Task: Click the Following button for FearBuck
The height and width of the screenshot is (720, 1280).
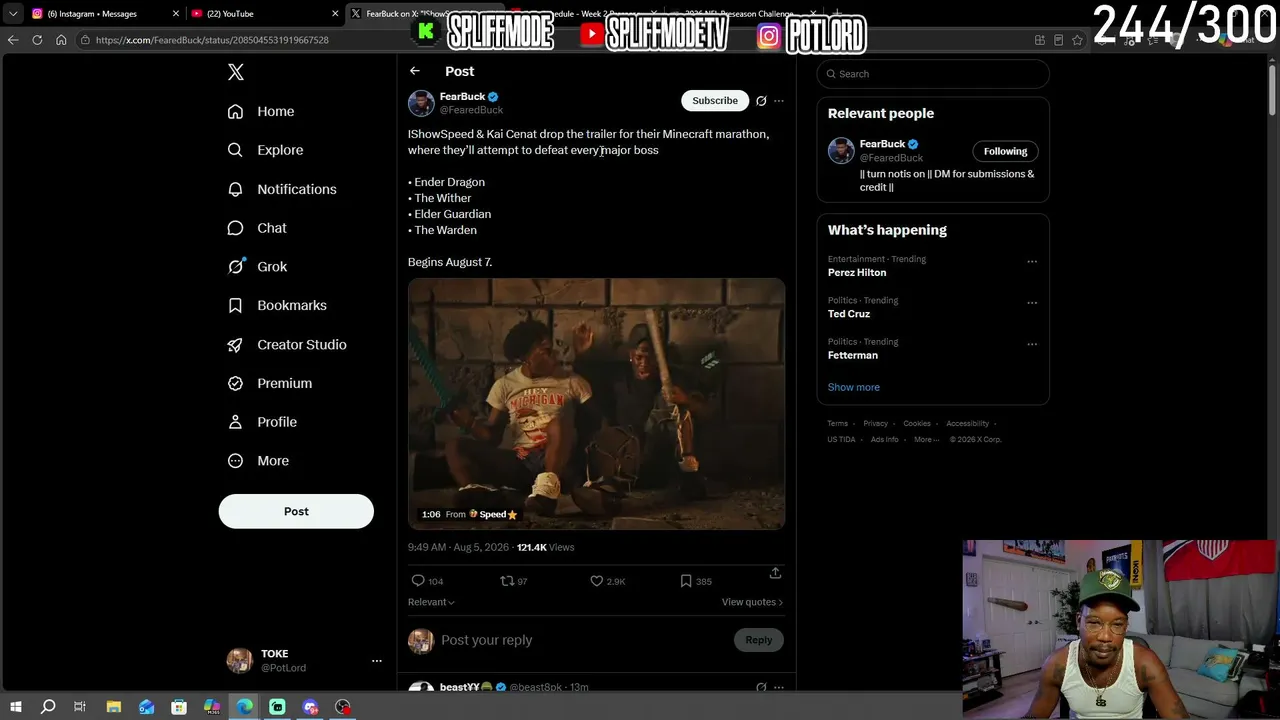Action: [1005, 151]
